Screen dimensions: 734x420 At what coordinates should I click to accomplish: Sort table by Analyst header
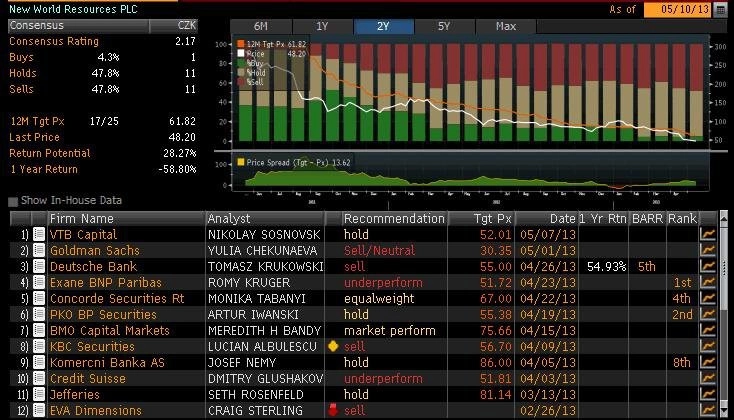[265, 219]
